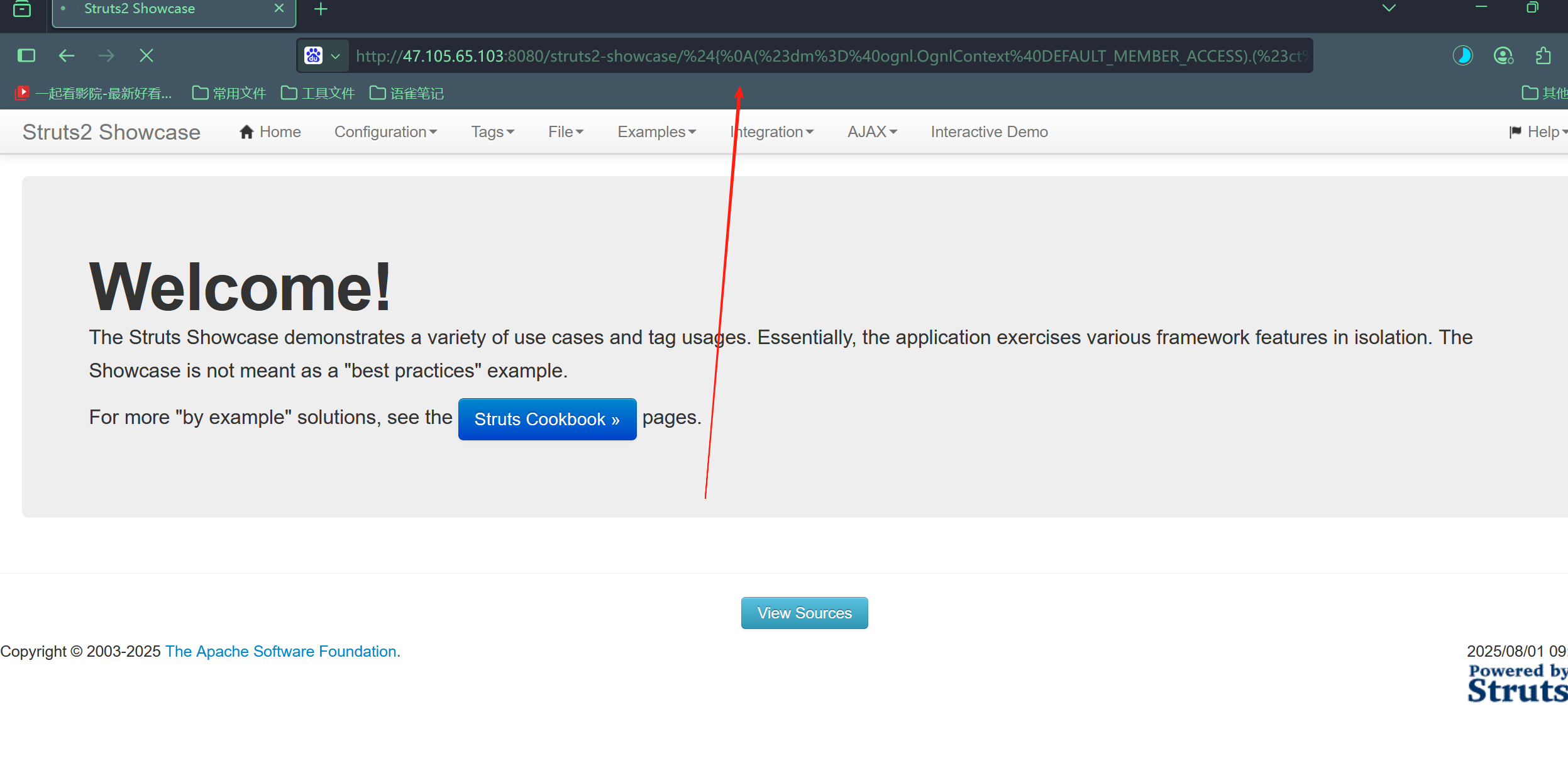Screen dimensions: 1568x775
Task: Open the user profile account icon
Action: (1503, 55)
